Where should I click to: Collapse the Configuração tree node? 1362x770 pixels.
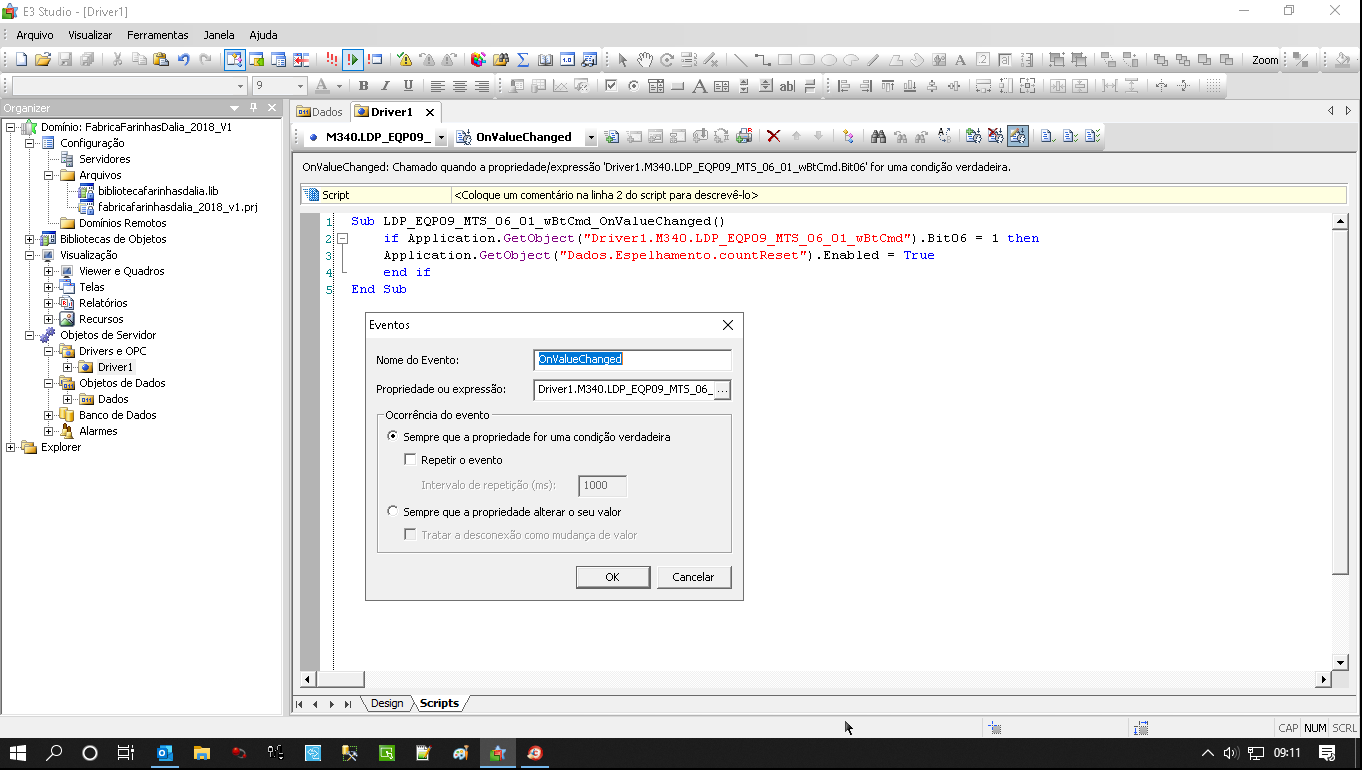(30, 143)
